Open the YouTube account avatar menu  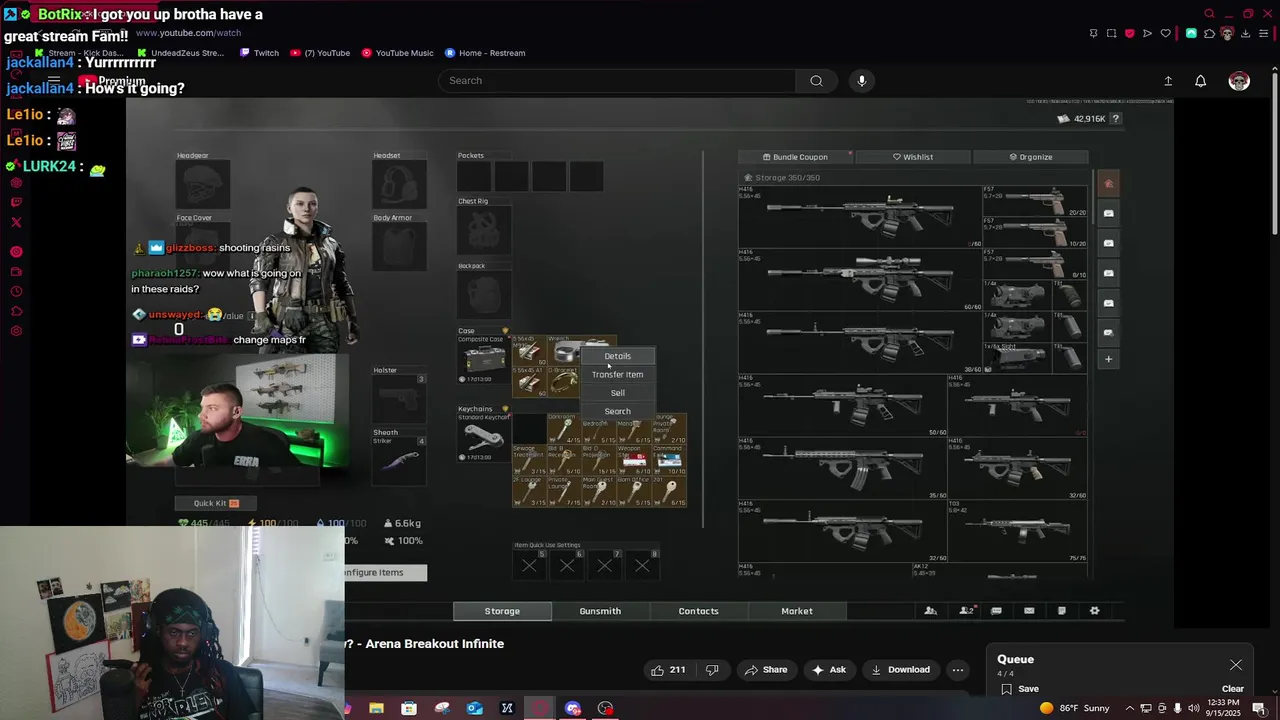click(1239, 81)
